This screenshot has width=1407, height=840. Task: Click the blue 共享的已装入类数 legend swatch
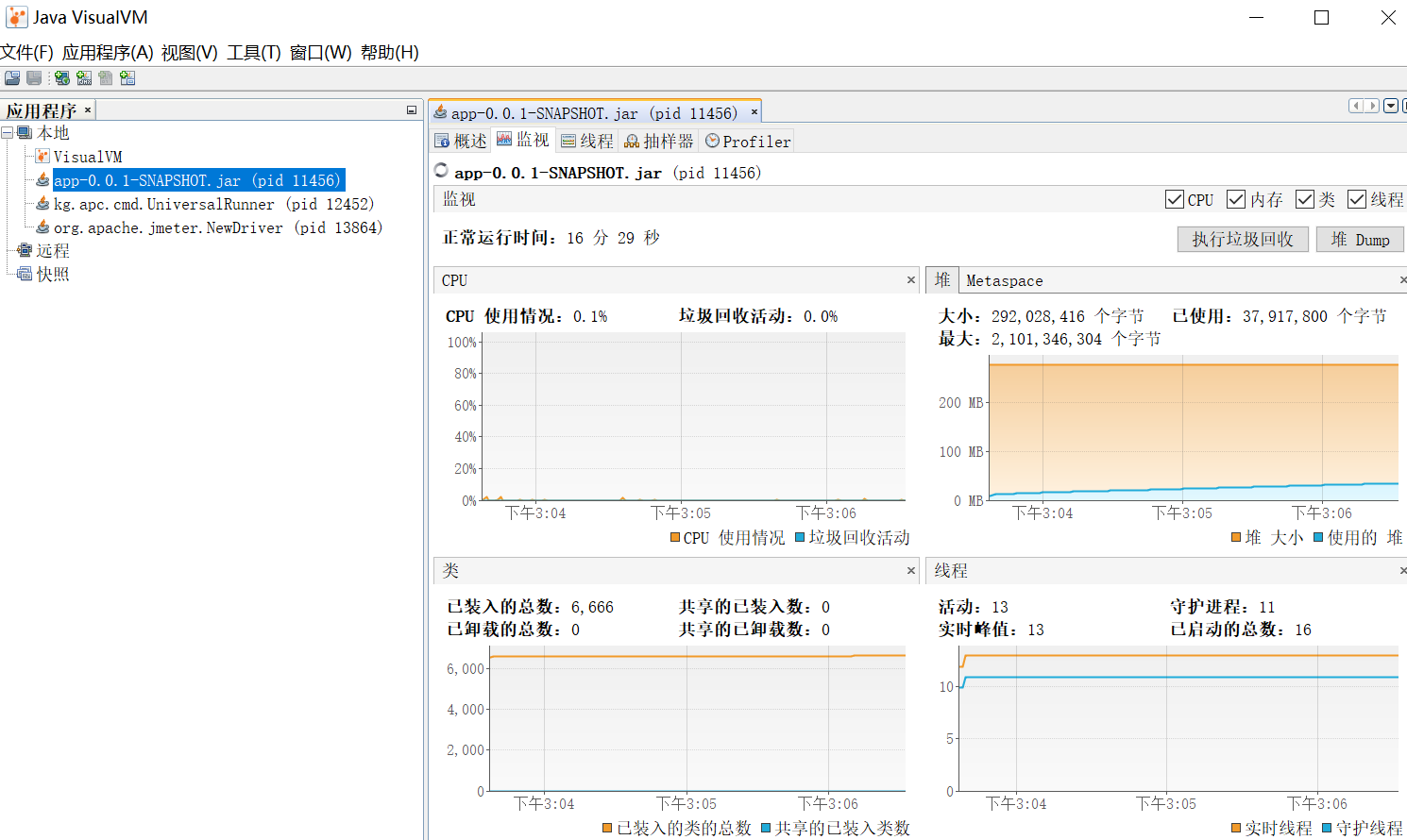pyautogui.click(x=766, y=829)
